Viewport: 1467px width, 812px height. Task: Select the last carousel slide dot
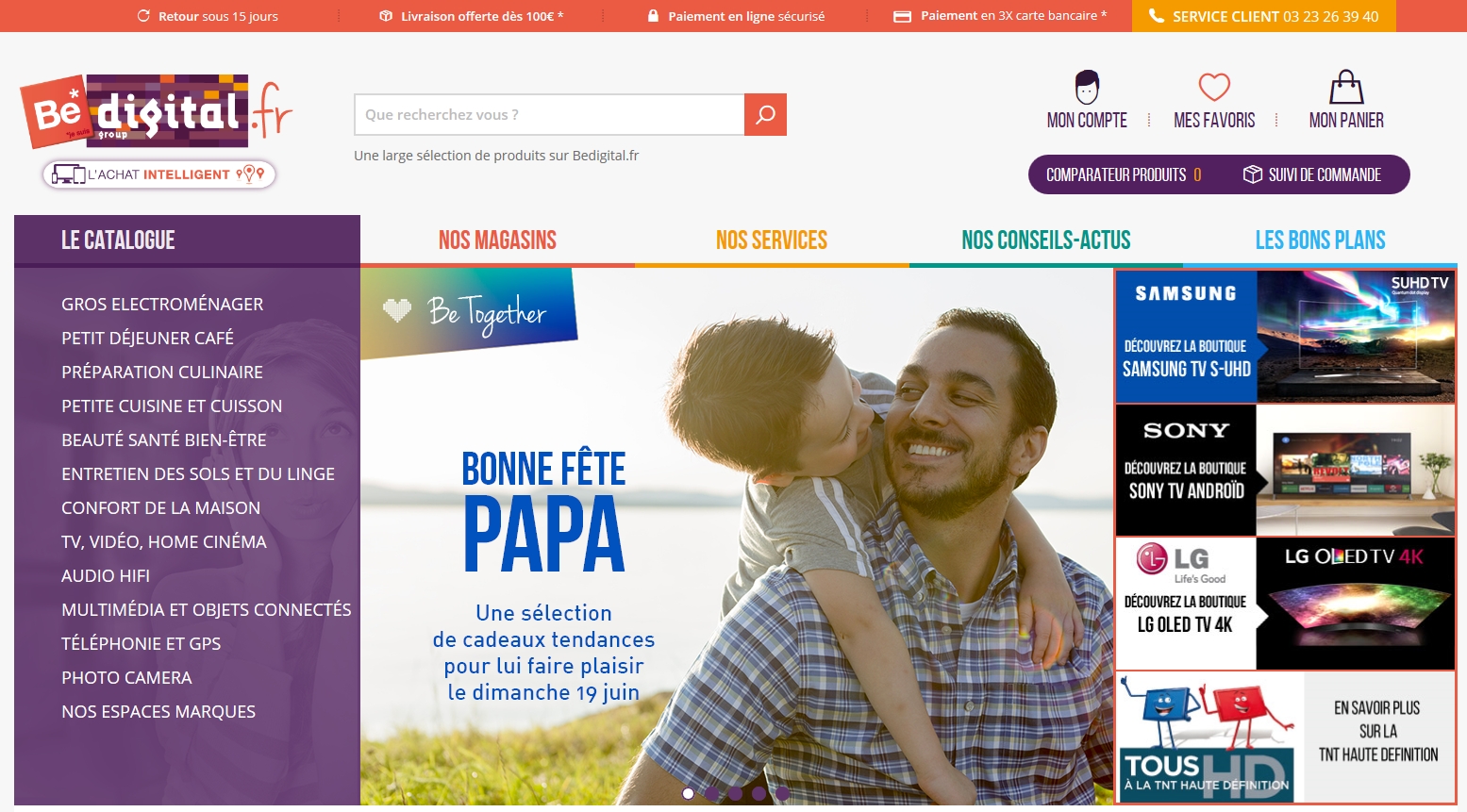(782, 793)
